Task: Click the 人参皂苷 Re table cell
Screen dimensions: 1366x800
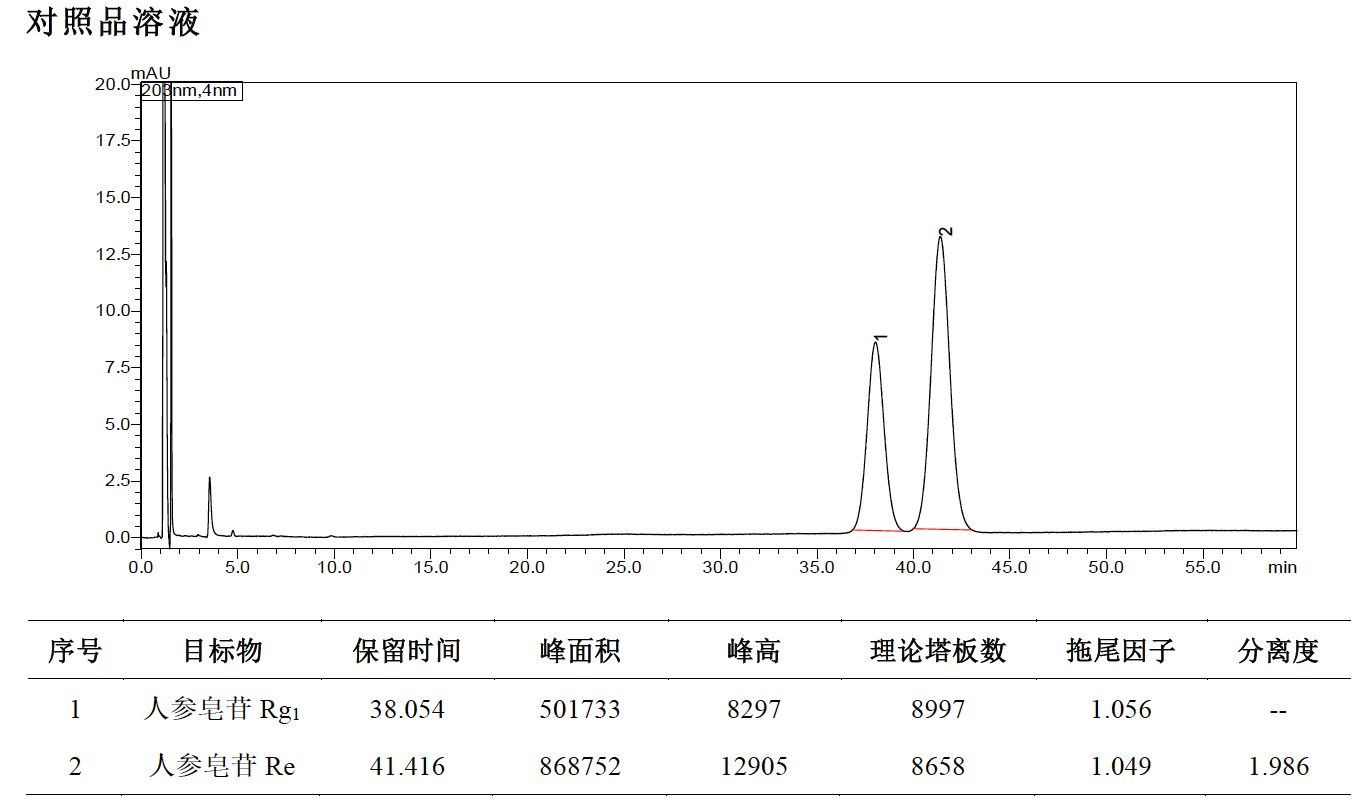Action: [x=222, y=767]
